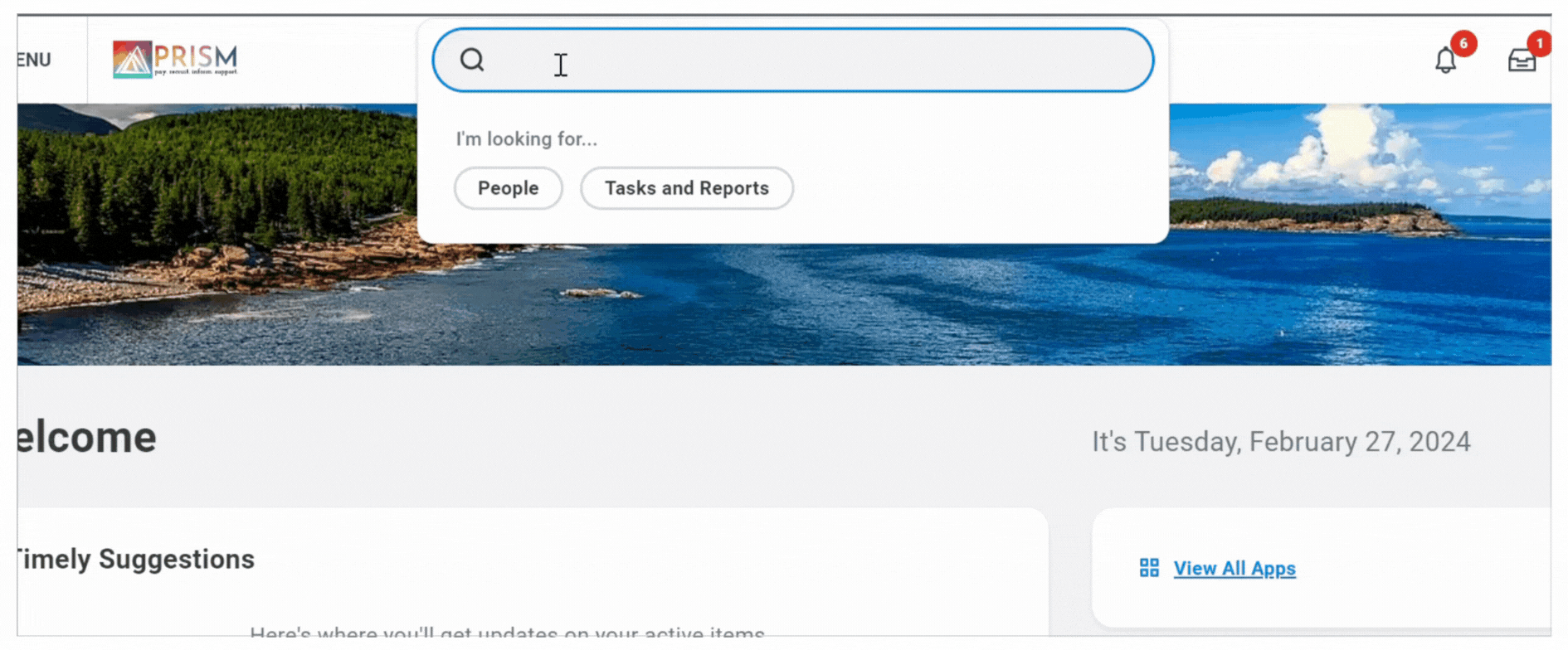This screenshot has height=650, width=1568.
Task: Click the grid icon beside View All Apps
Action: (x=1149, y=568)
